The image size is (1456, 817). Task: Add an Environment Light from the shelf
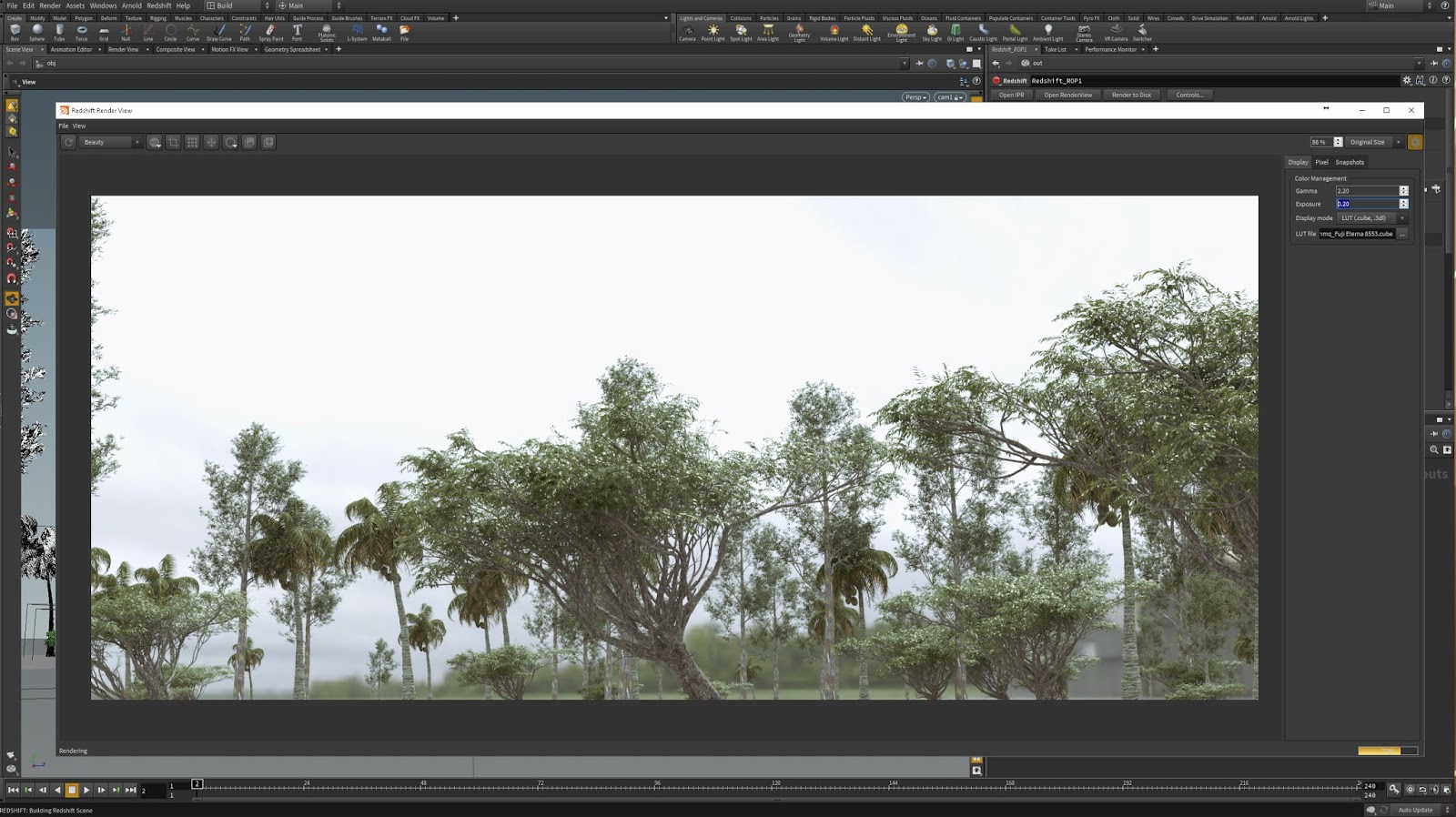pos(902,34)
